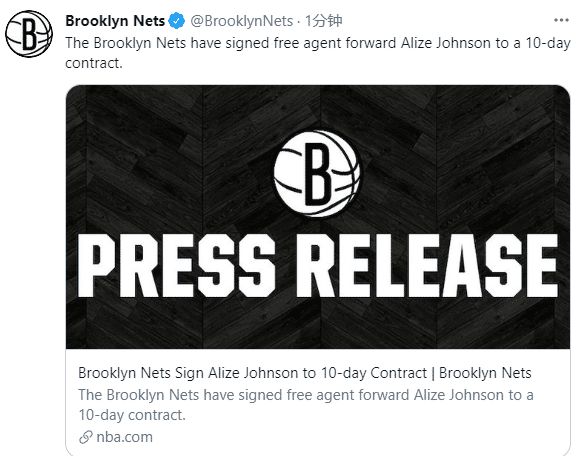Click the word RELEASE in the image
Screen dimensions: 571x456
click(x=427, y=266)
